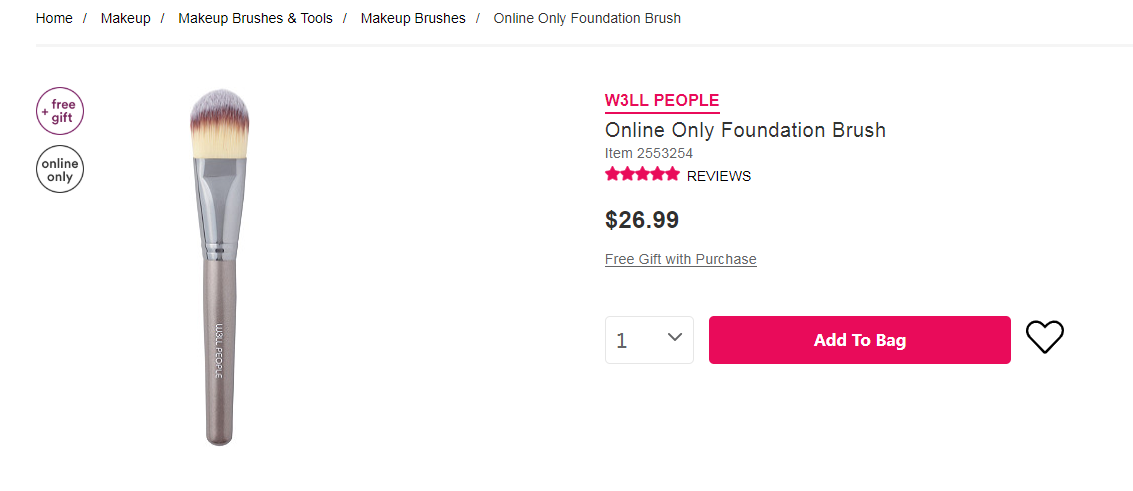Open the quantity dropdown showing 1
The width and height of the screenshot is (1133, 491).
pyautogui.click(x=649, y=340)
